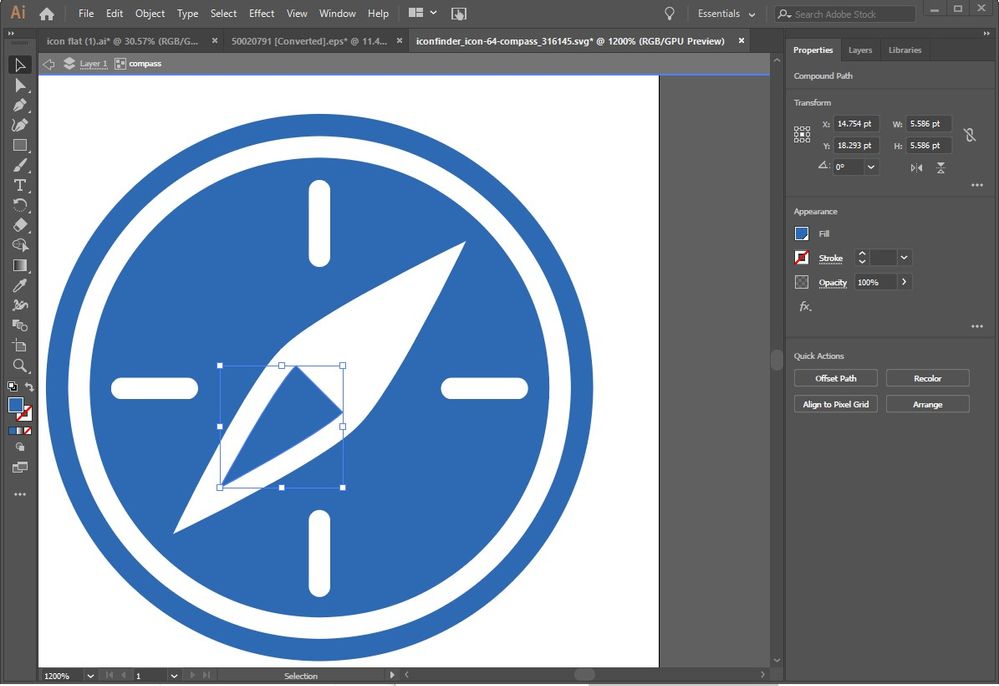The height and width of the screenshot is (686, 999).
Task: Select the Puppet Warp tool
Action: coord(20,305)
